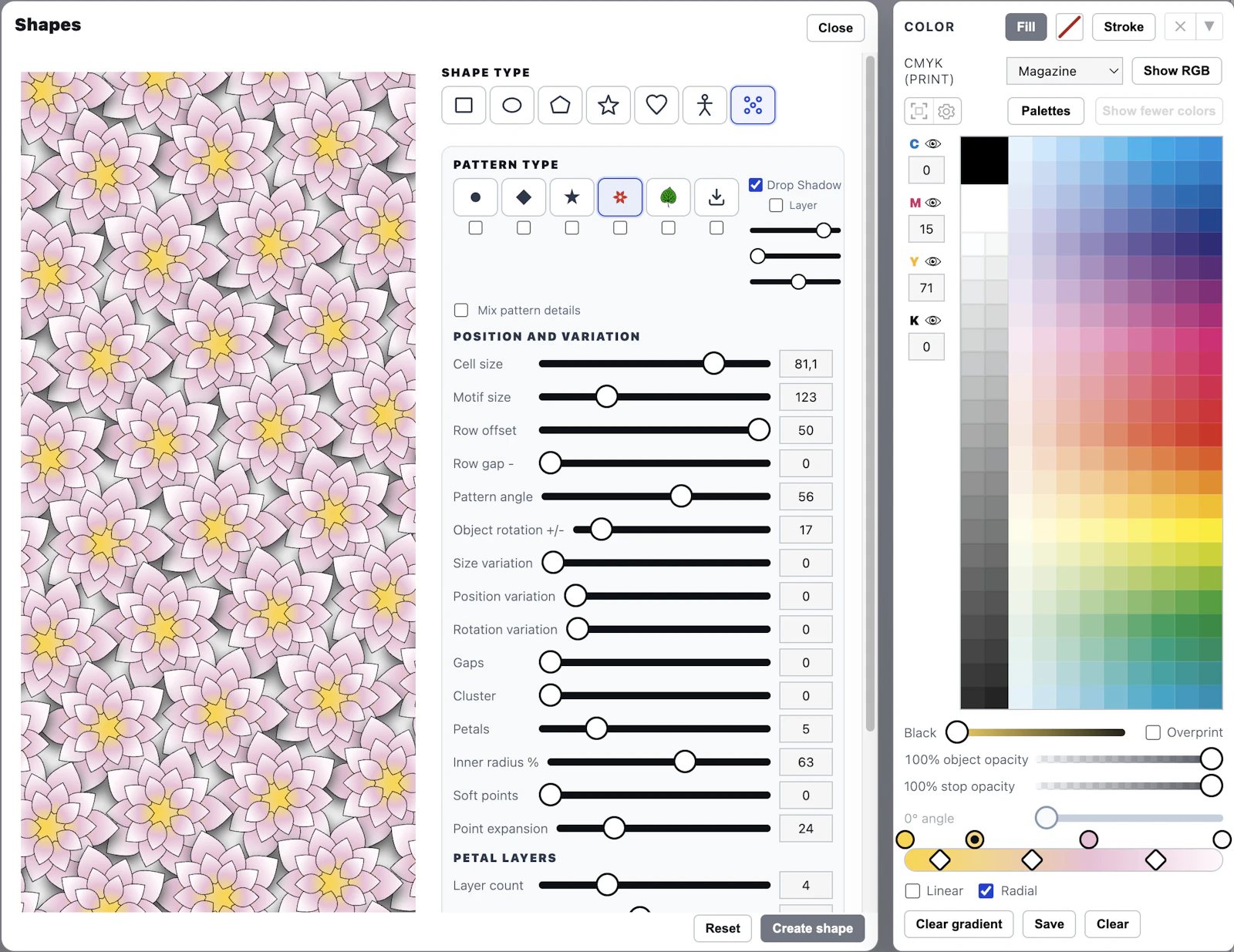Select the rectangle shape type
1234x952 pixels.
(x=464, y=105)
